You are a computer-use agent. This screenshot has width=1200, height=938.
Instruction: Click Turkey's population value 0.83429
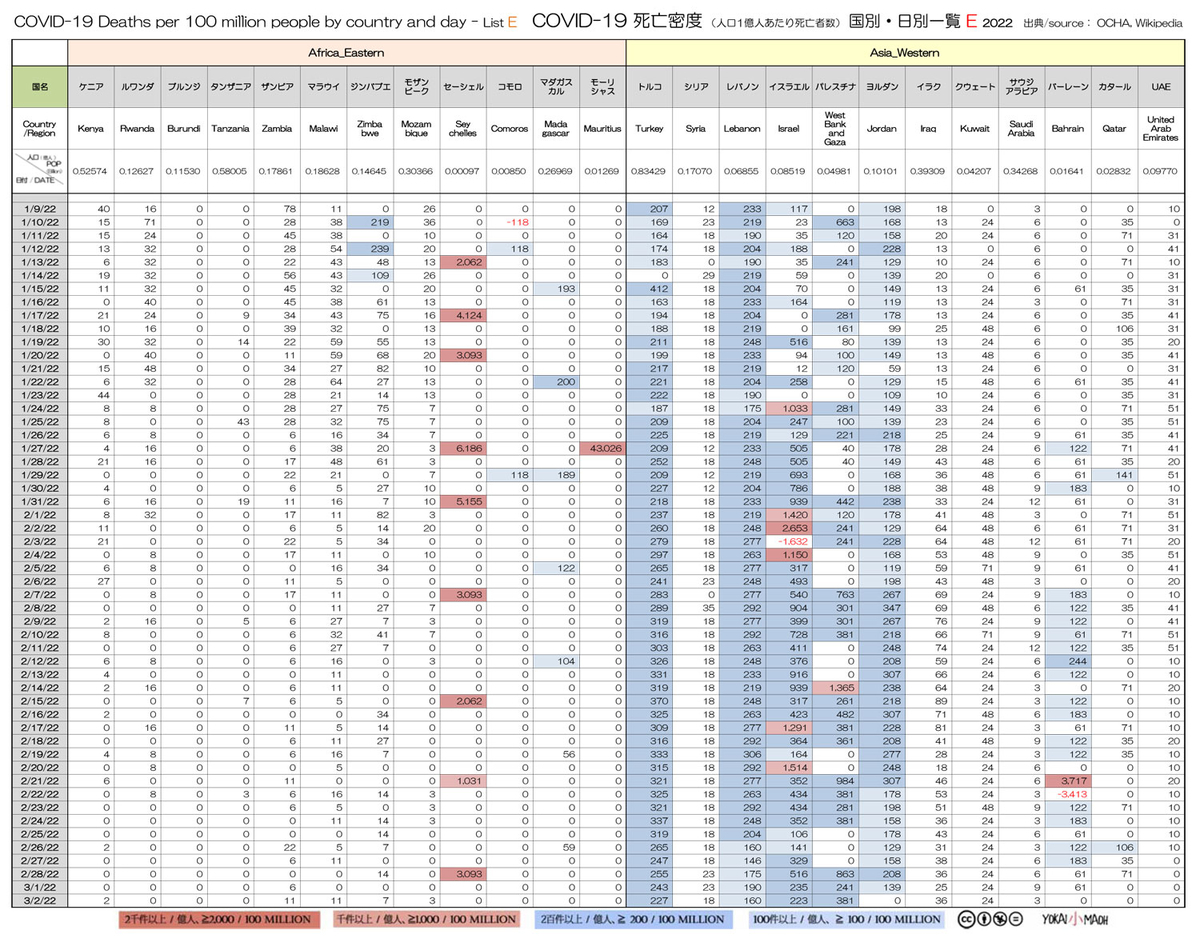pyautogui.click(x=650, y=172)
